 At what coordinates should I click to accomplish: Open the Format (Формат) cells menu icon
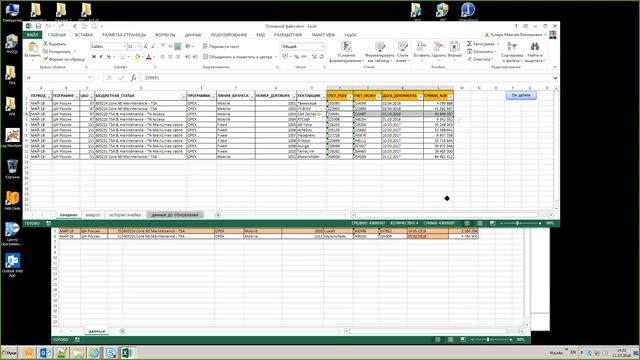tap(455, 49)
